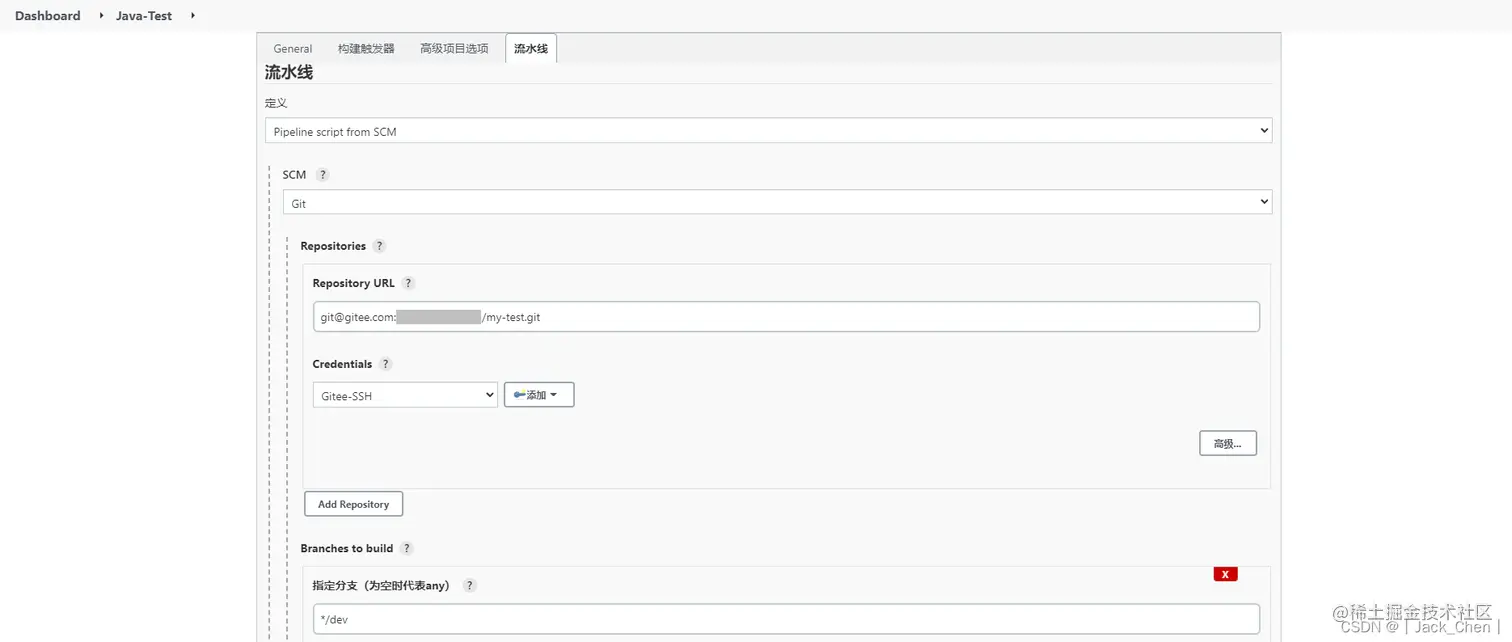The width and height of the screenshot is (1512, 642).
Task: Focus the branch specifier */dev field
Action: [x=786, y=619]
